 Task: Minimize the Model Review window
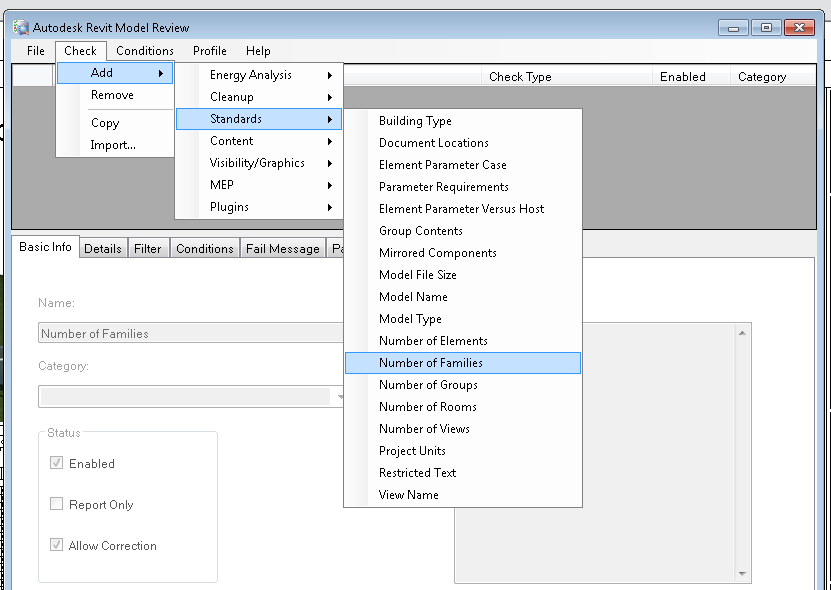pos(733,28)
